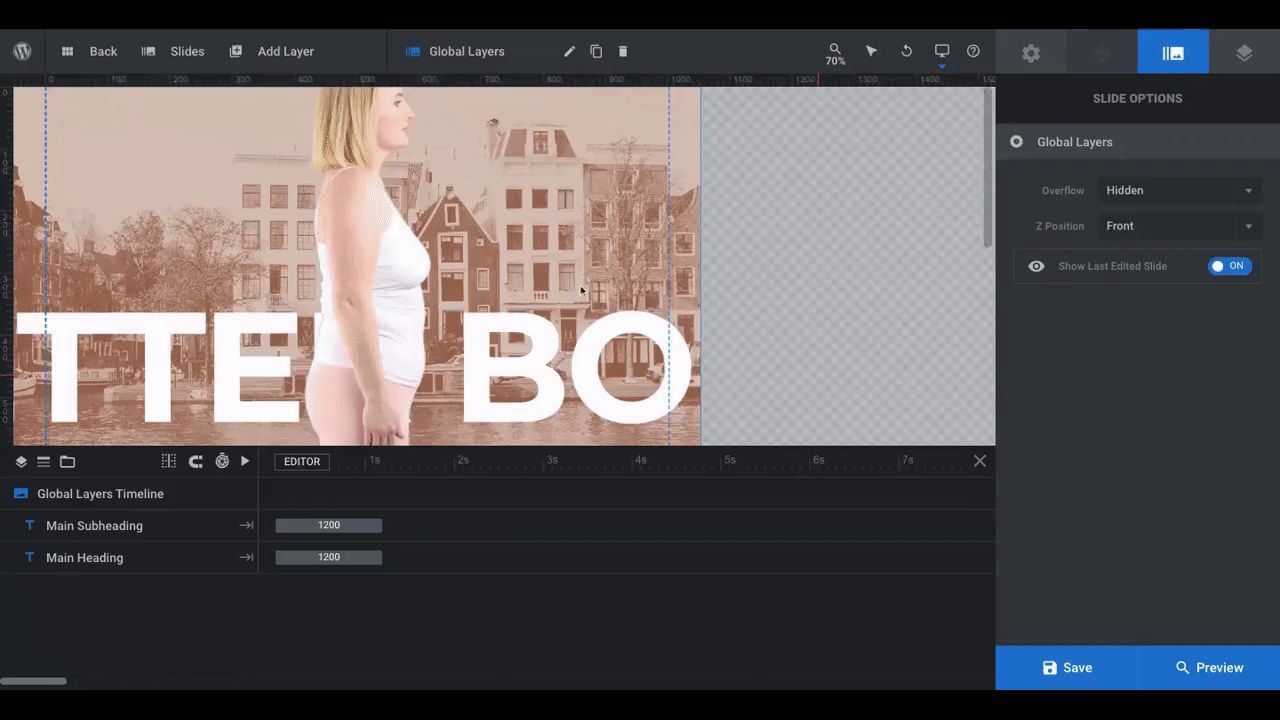Select the Main Subheading layer row

[x=129, y=526]
